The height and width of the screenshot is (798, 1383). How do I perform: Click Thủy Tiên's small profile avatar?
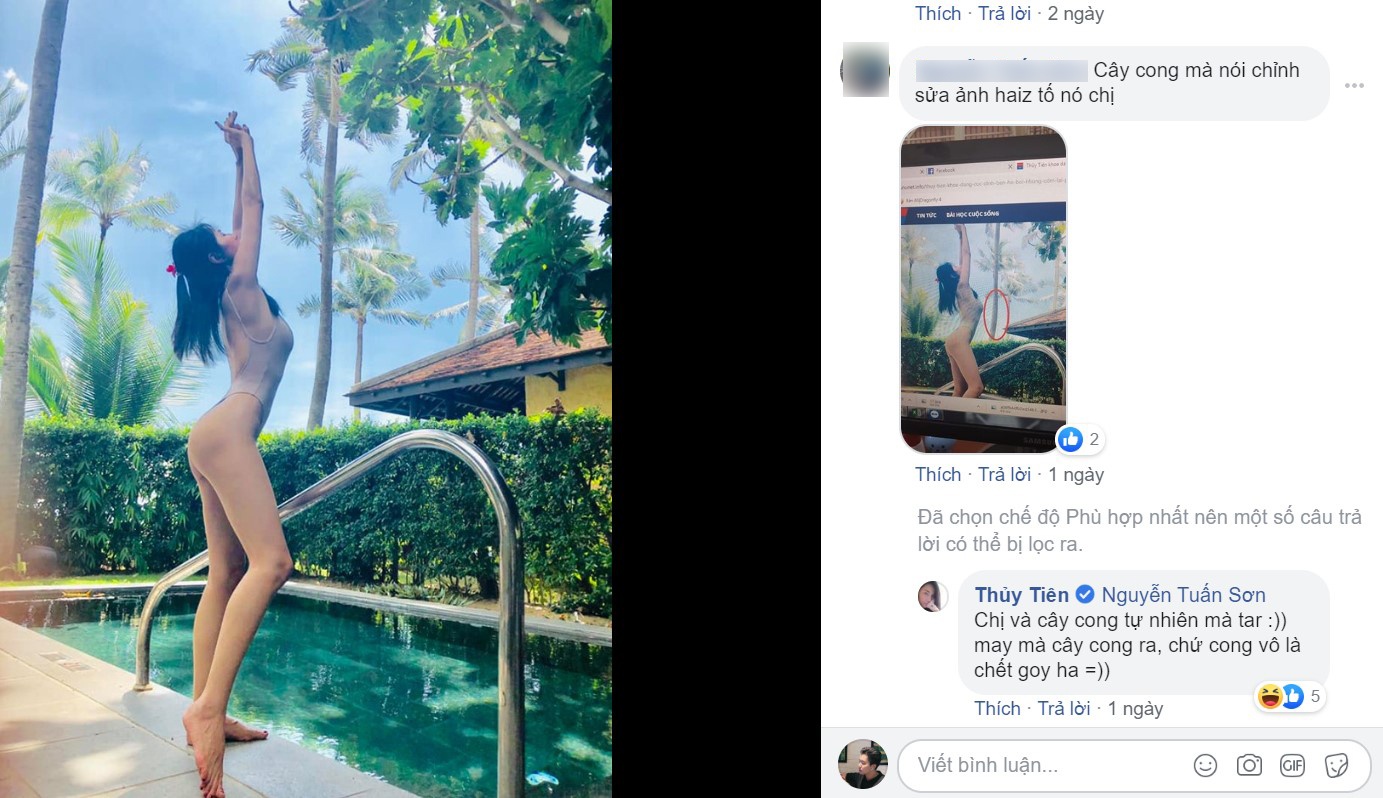pos(934,595)
